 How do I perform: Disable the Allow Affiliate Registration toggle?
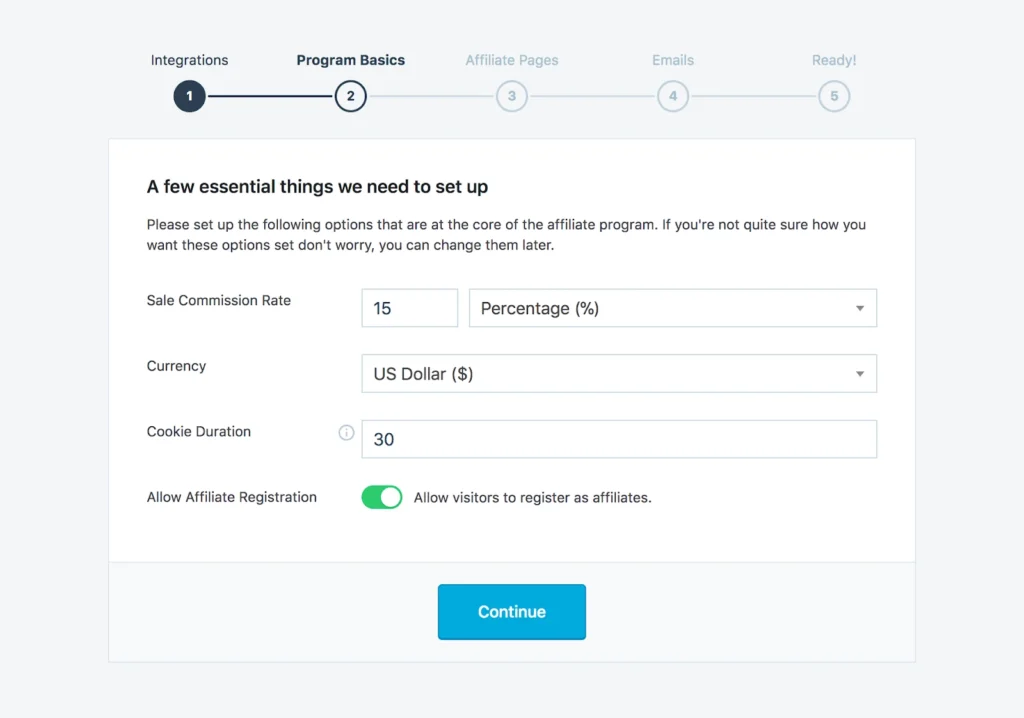pyautogui.click(x=381, y=497)
